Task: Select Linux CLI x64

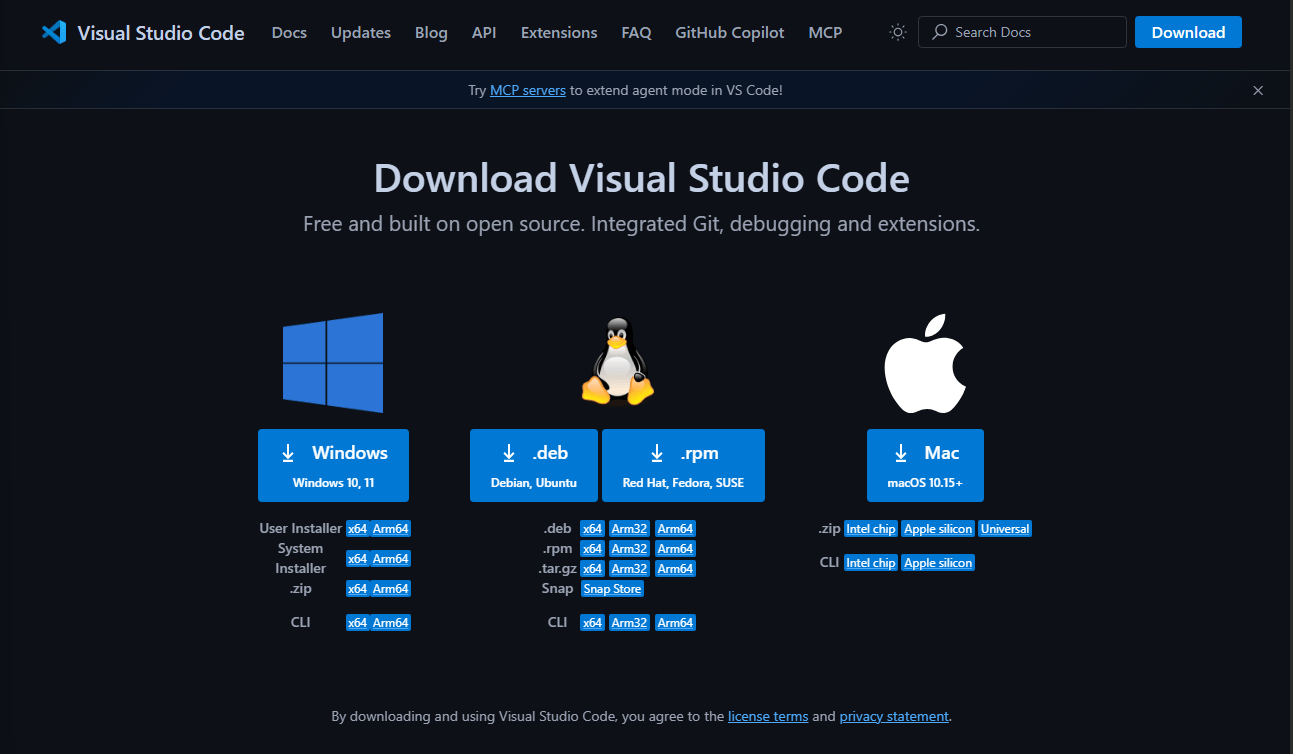Action: point(593,623)
